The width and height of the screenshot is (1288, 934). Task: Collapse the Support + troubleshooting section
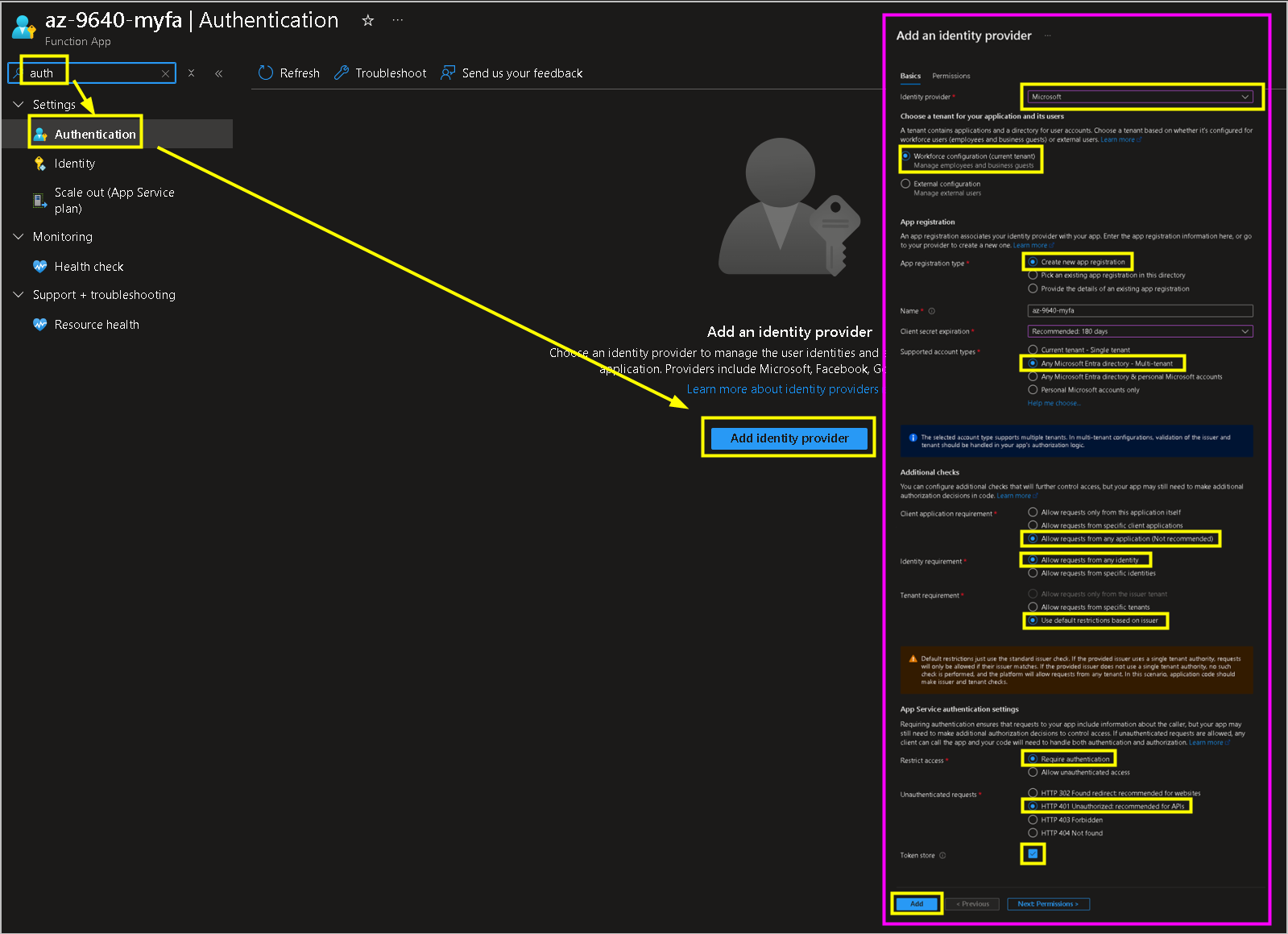coord(19,295)
